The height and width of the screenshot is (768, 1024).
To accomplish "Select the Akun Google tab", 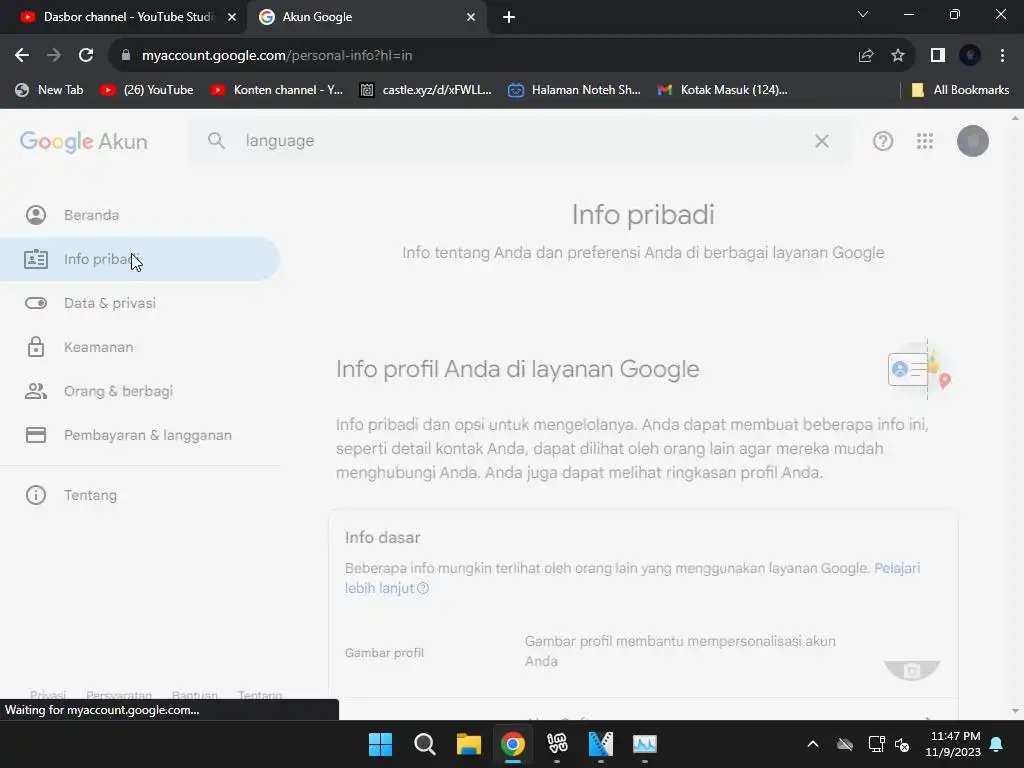I will (x=366, y=17).
